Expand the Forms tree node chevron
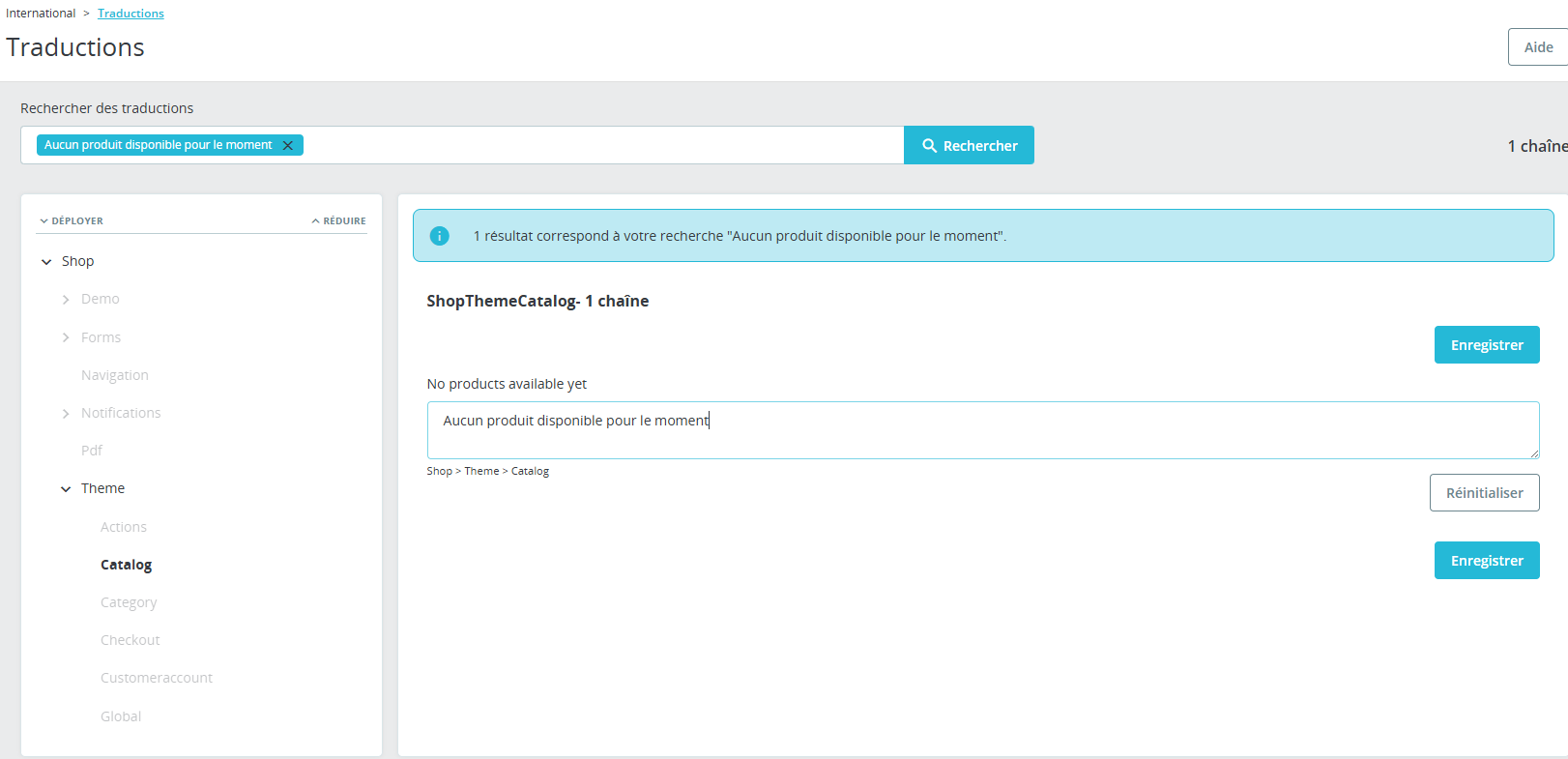 66,337
